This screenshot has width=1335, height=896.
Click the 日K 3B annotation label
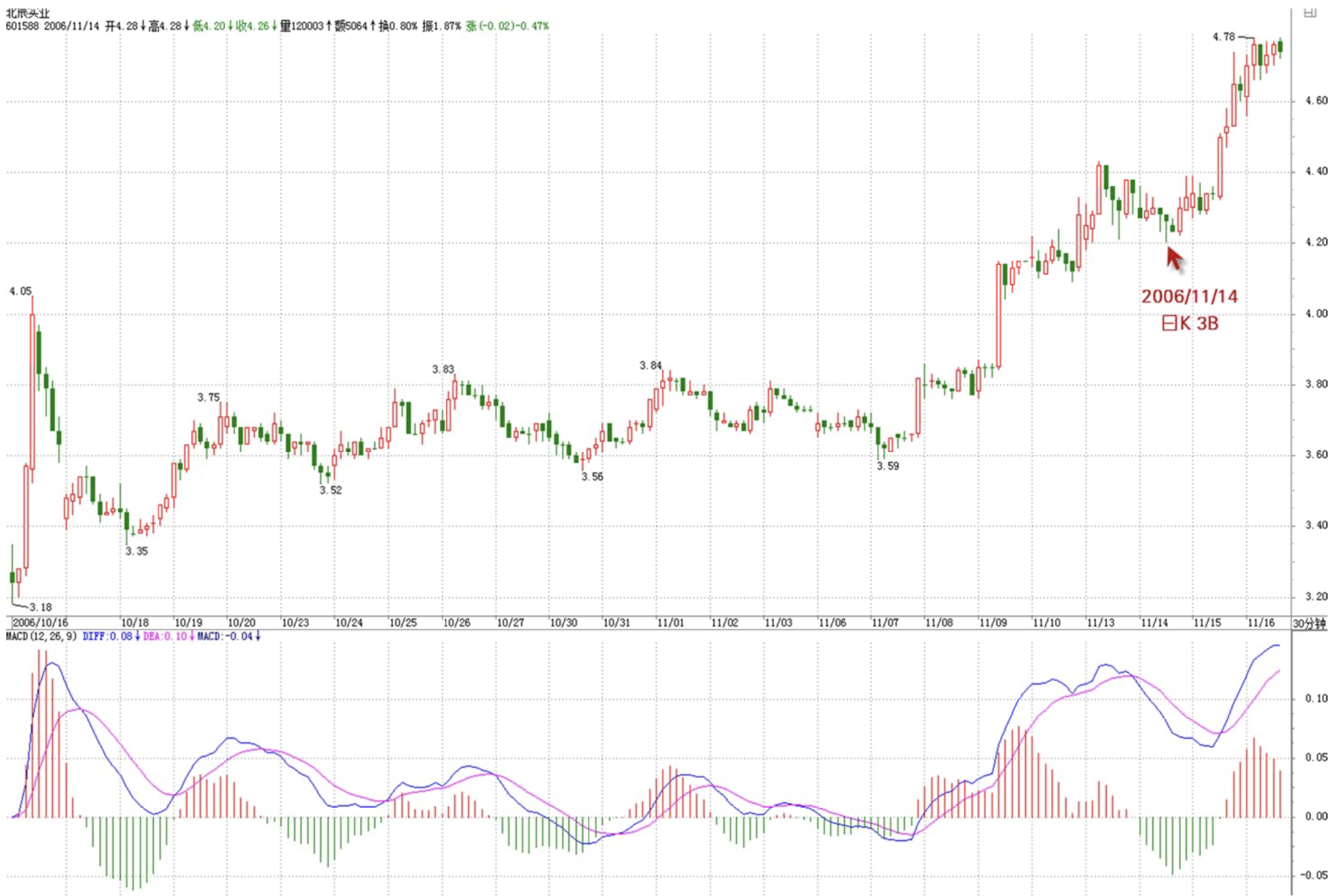tap(1190, 324)
